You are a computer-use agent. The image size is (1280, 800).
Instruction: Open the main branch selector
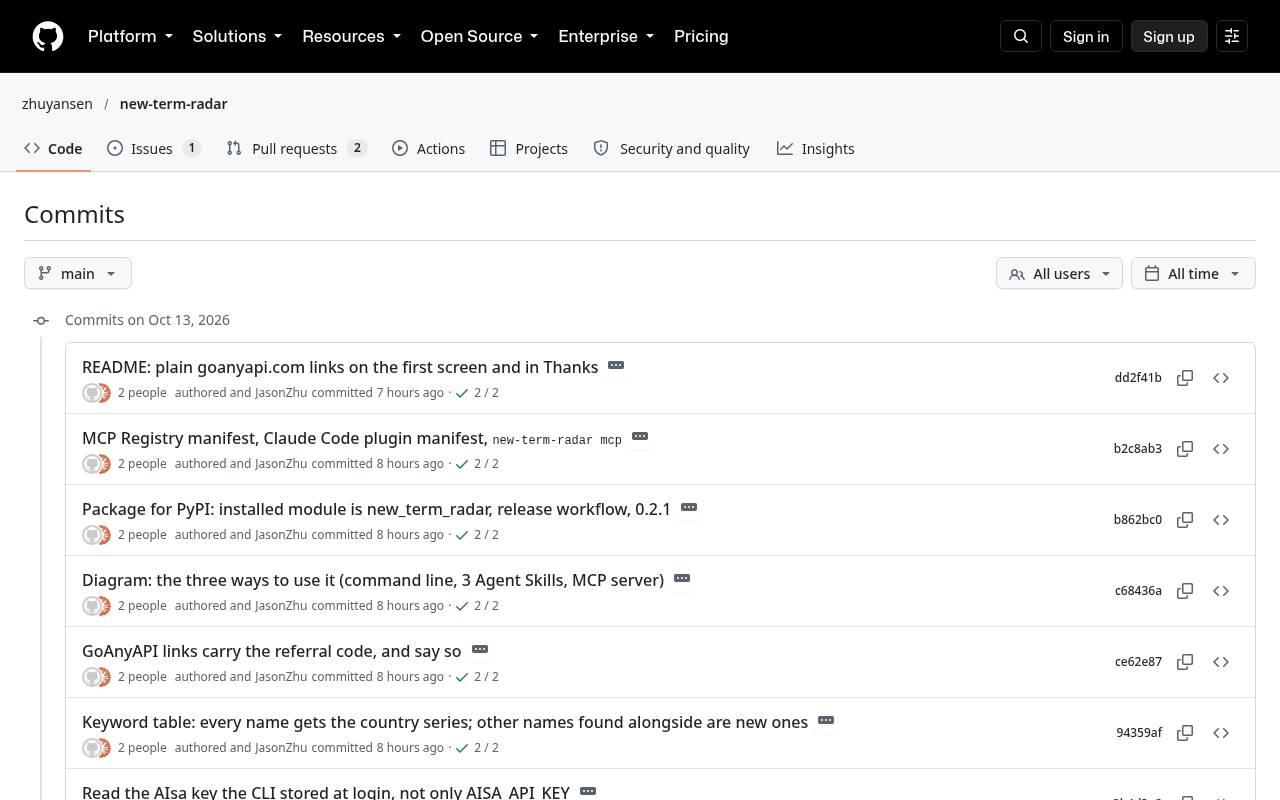pyautogui.click(x=78, y=273)
